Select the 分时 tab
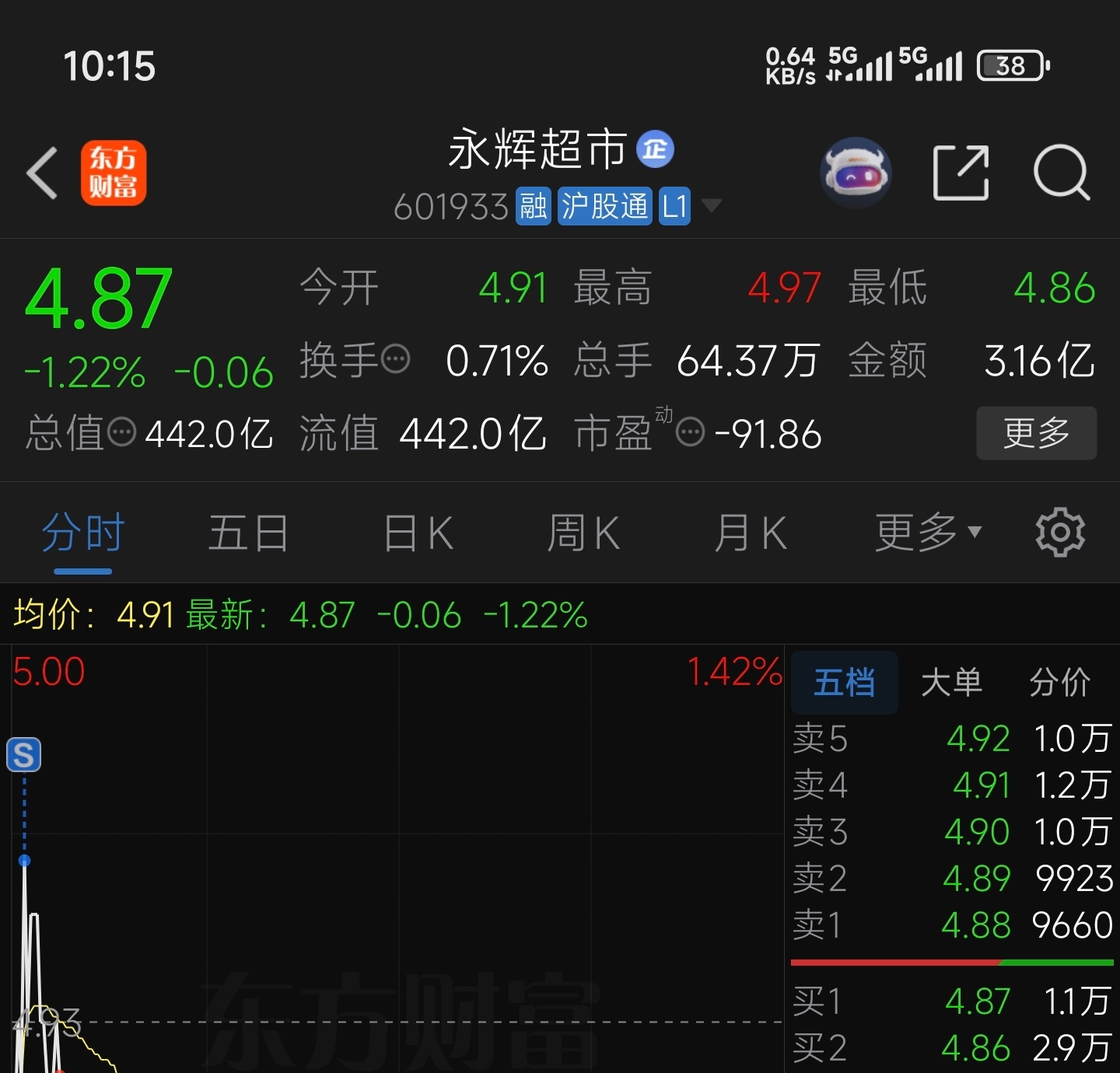Viewport: 1120px width, 1073px height. pyautogui.click(x=83, y=533)
